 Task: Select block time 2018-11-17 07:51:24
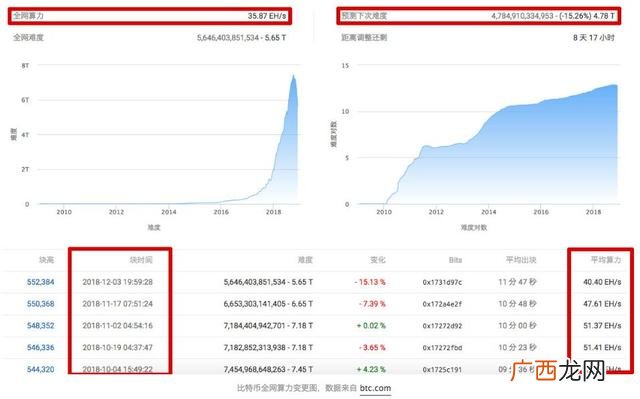118,304
